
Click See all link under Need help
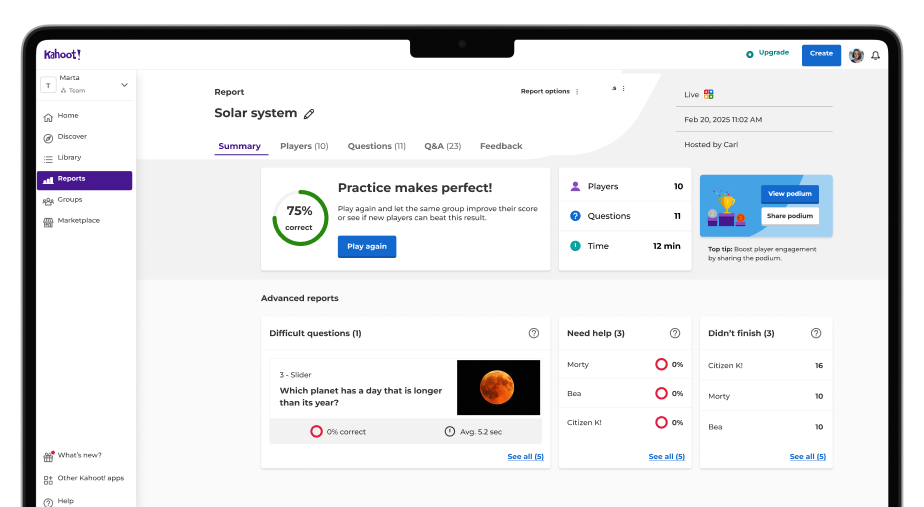click(x=666, y=457)
